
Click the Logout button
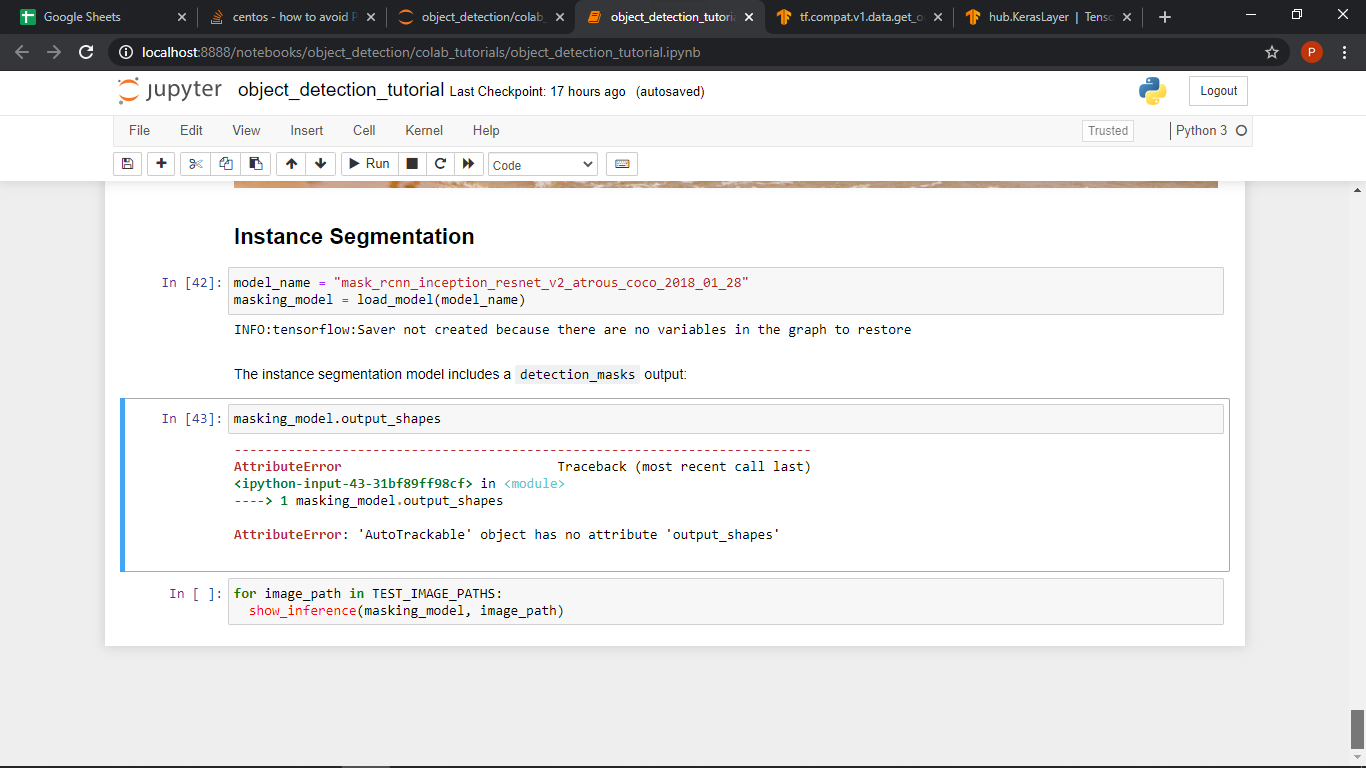click(x=1217, y=90)
